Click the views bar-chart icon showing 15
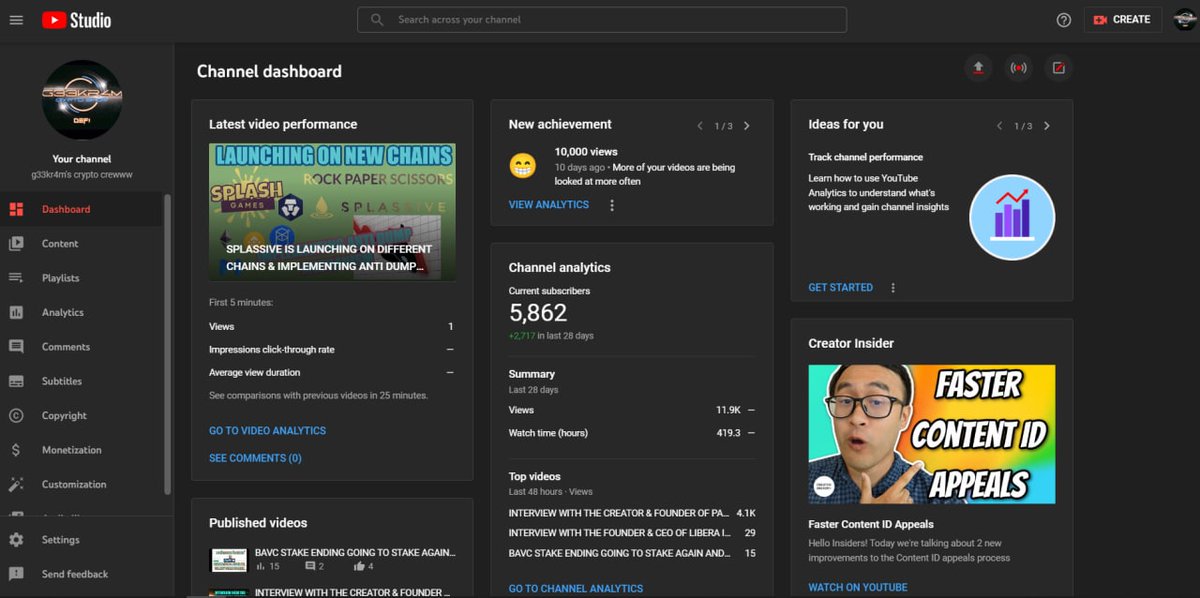The image size is (1200, 598). pyautogui.click(x=261, y=567)
